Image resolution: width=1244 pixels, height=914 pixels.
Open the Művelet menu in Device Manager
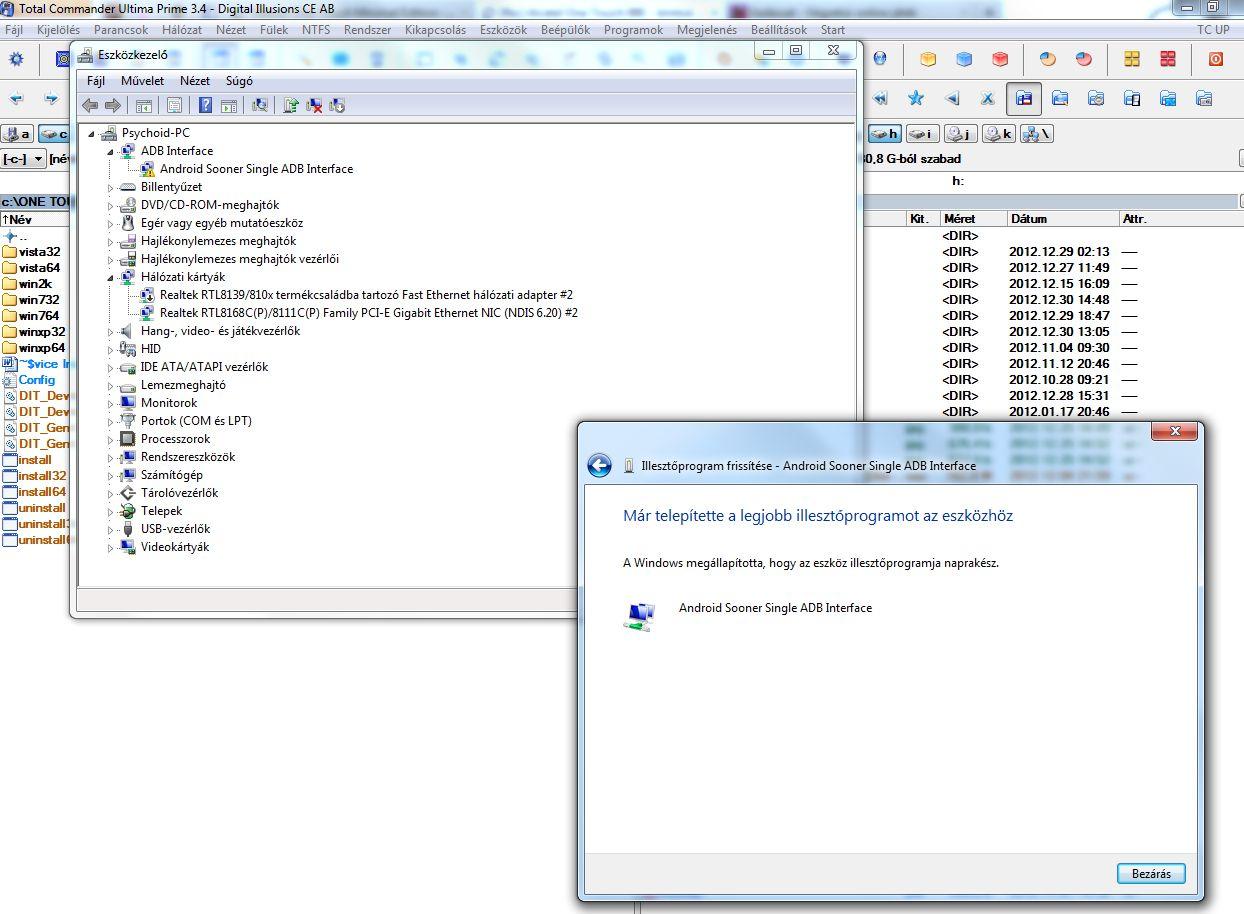(142, 81)
